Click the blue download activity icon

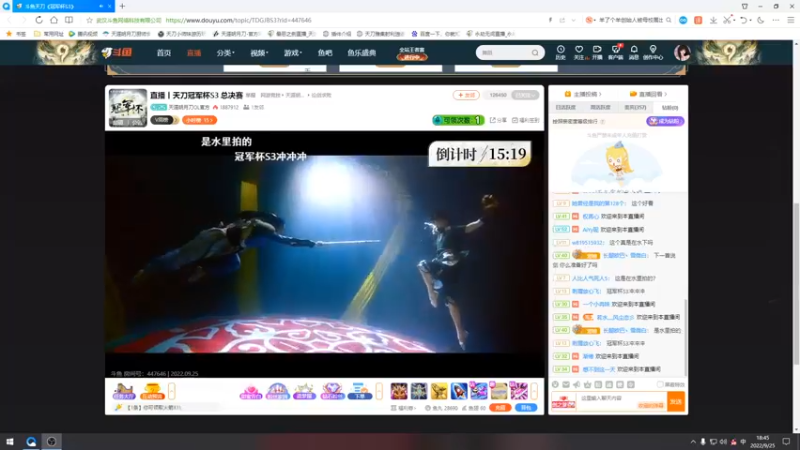[x=360, y=391]
